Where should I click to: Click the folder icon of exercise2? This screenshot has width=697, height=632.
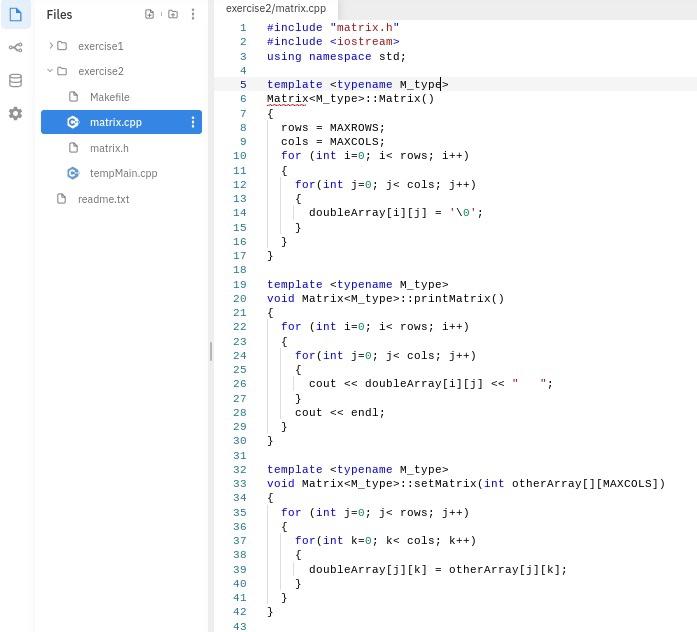[x=62, y=71]
